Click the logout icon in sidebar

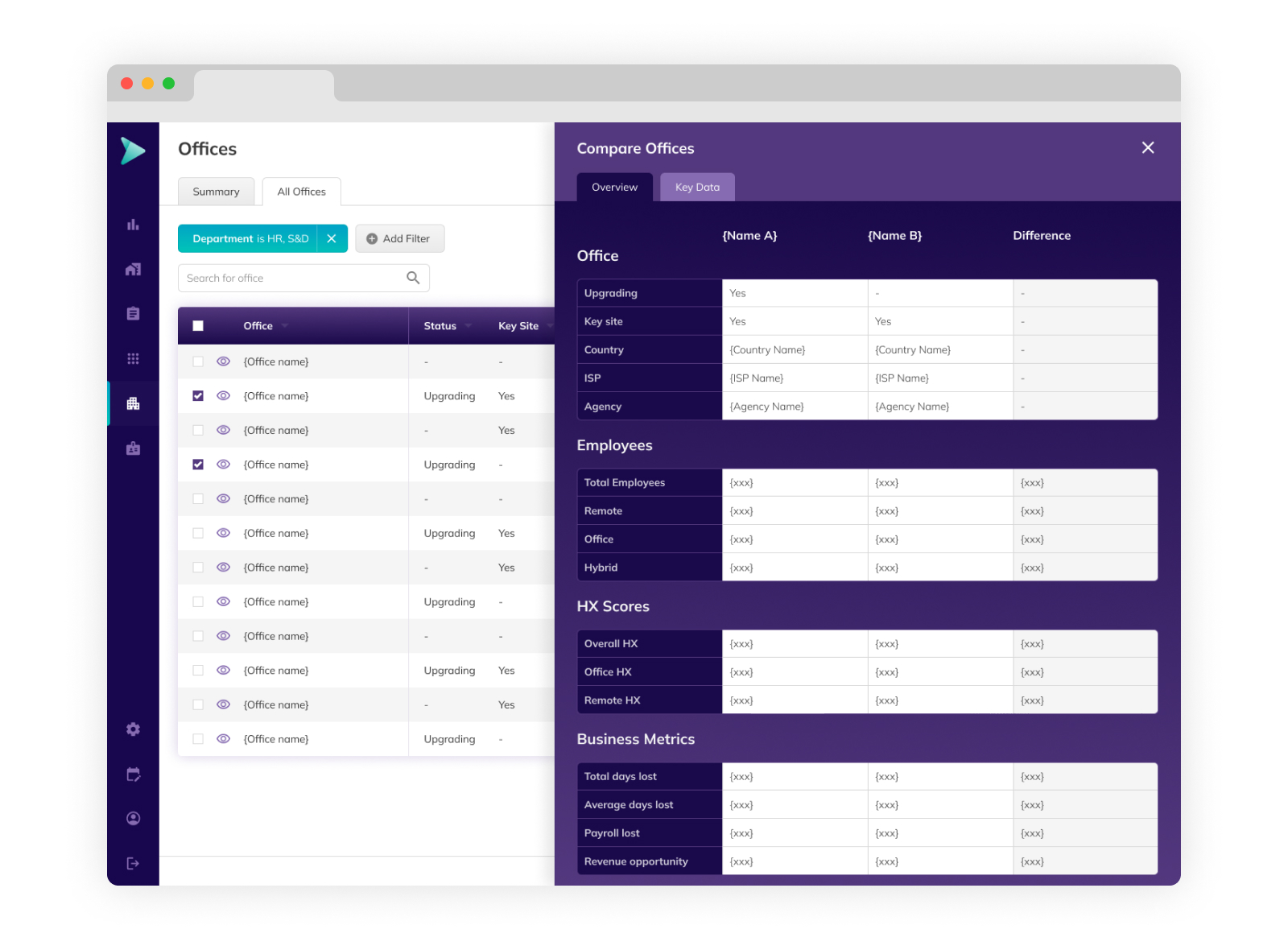point(133,864)
